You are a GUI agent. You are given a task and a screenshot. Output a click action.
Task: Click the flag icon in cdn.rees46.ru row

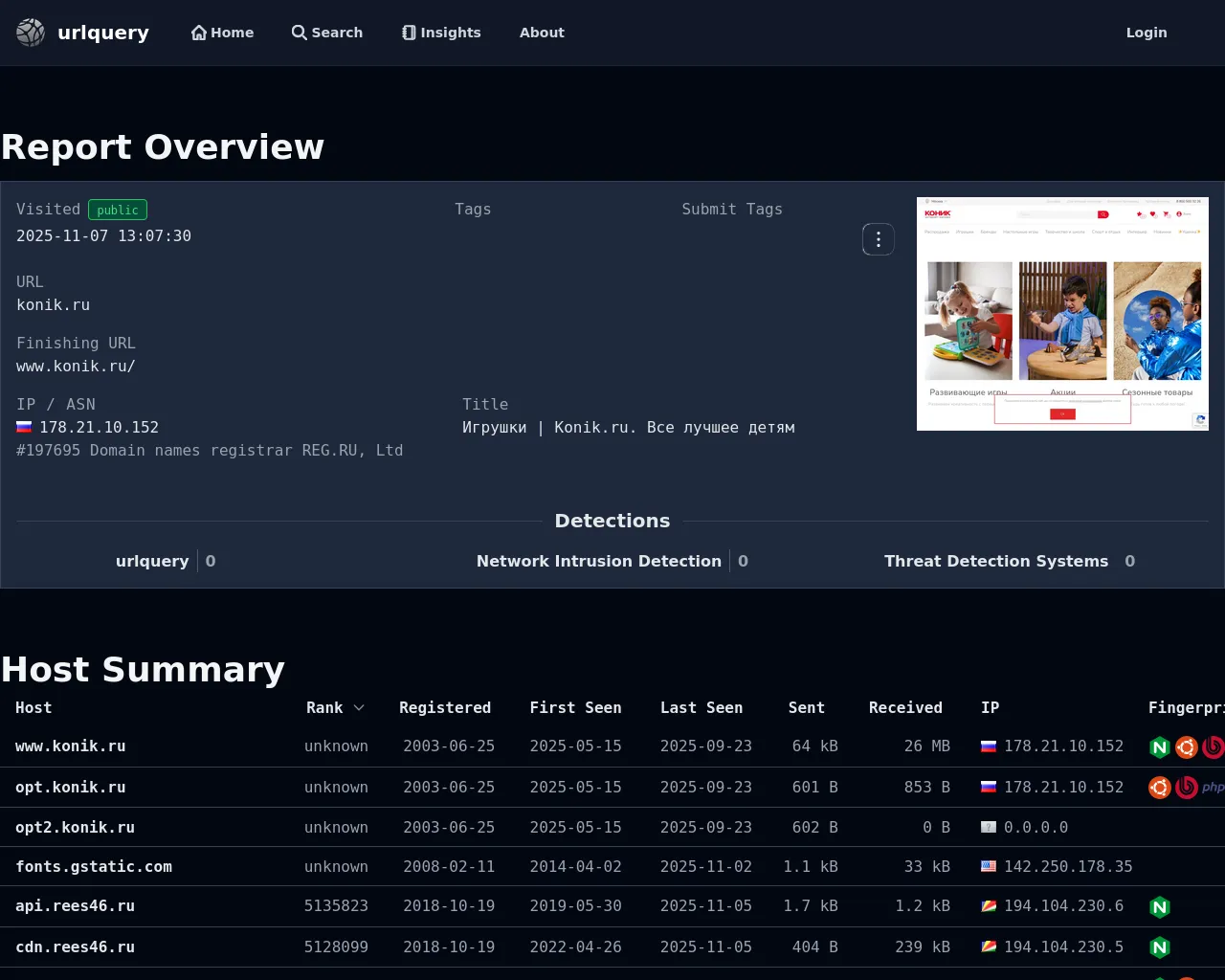(x=989, y=947)
